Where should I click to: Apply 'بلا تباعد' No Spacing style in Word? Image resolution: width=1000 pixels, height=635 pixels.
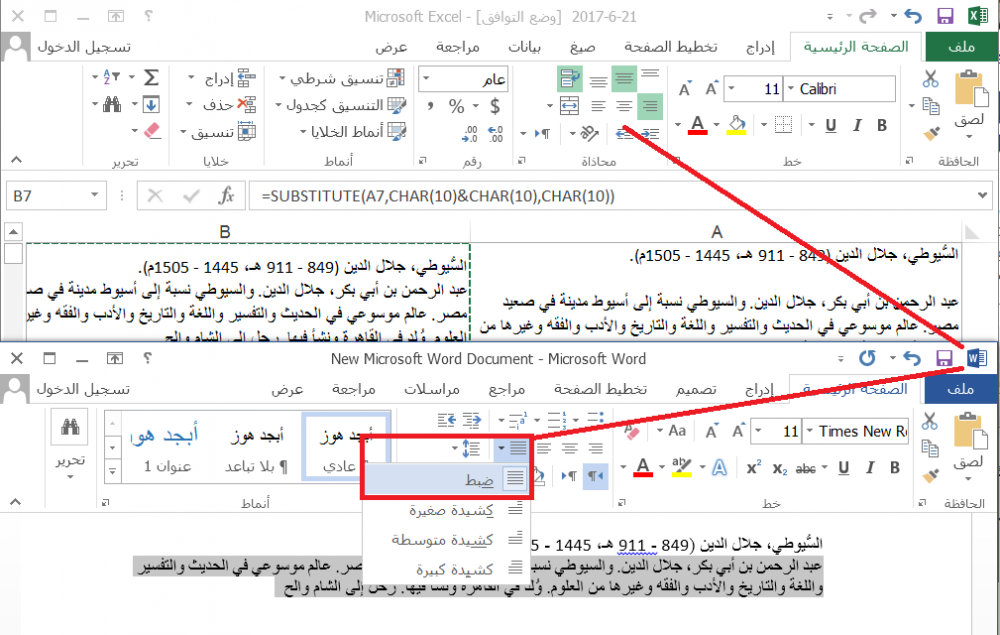pyautogui.click(x=256, y=450)
